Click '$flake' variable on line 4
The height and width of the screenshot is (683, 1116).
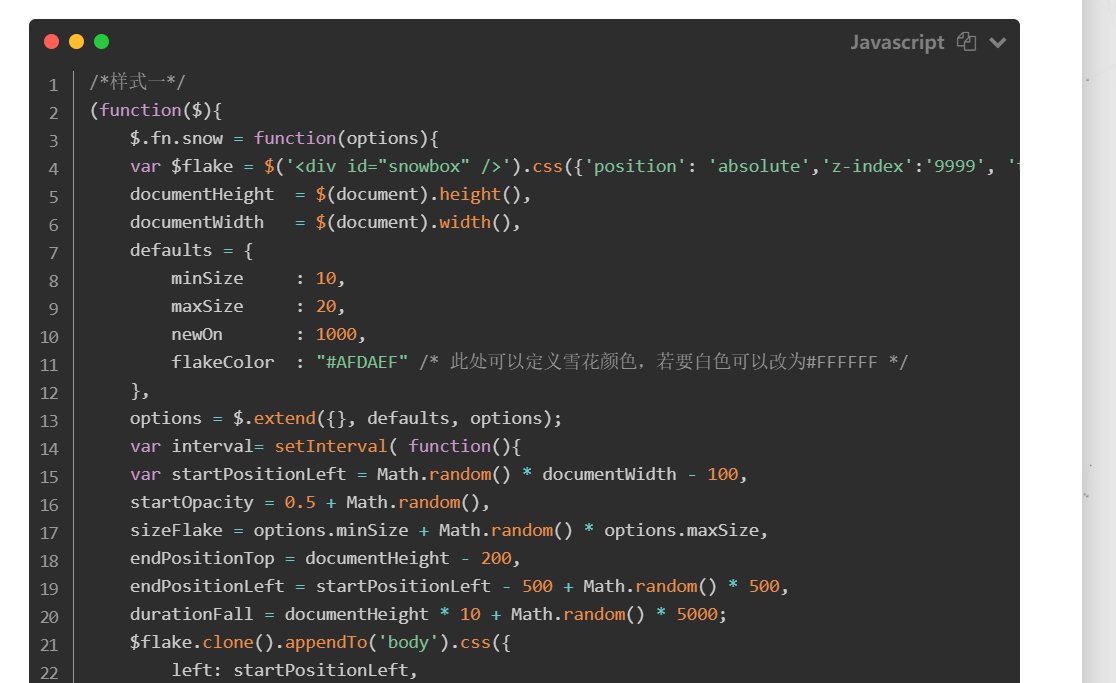[201, 166]
